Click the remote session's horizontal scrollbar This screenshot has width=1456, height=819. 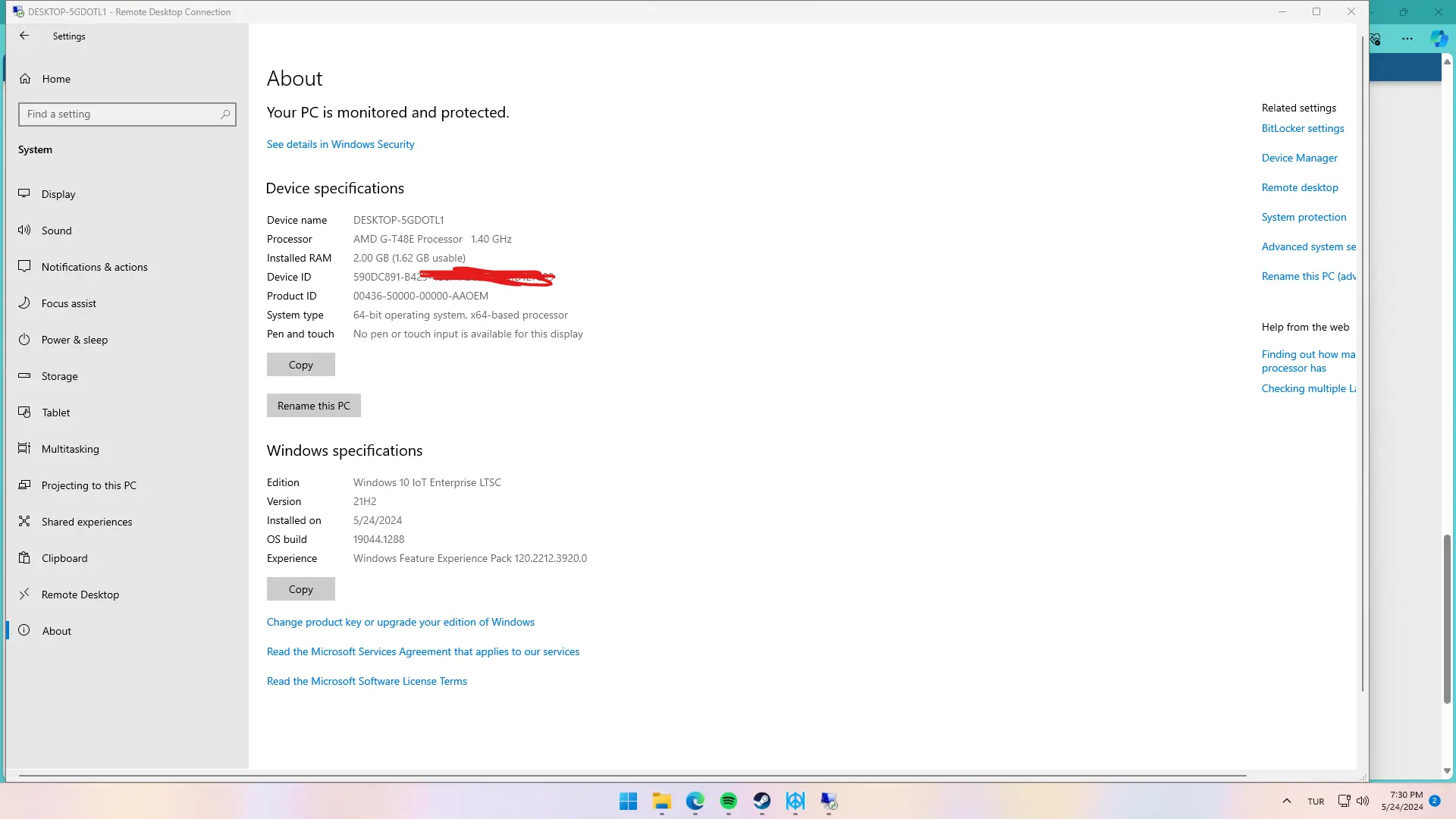632,776
